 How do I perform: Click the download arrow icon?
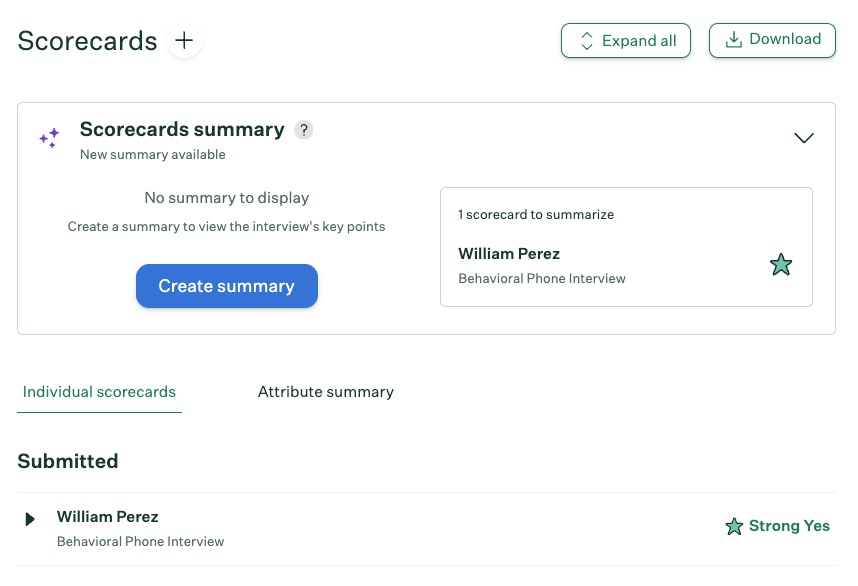click(734, 40)
